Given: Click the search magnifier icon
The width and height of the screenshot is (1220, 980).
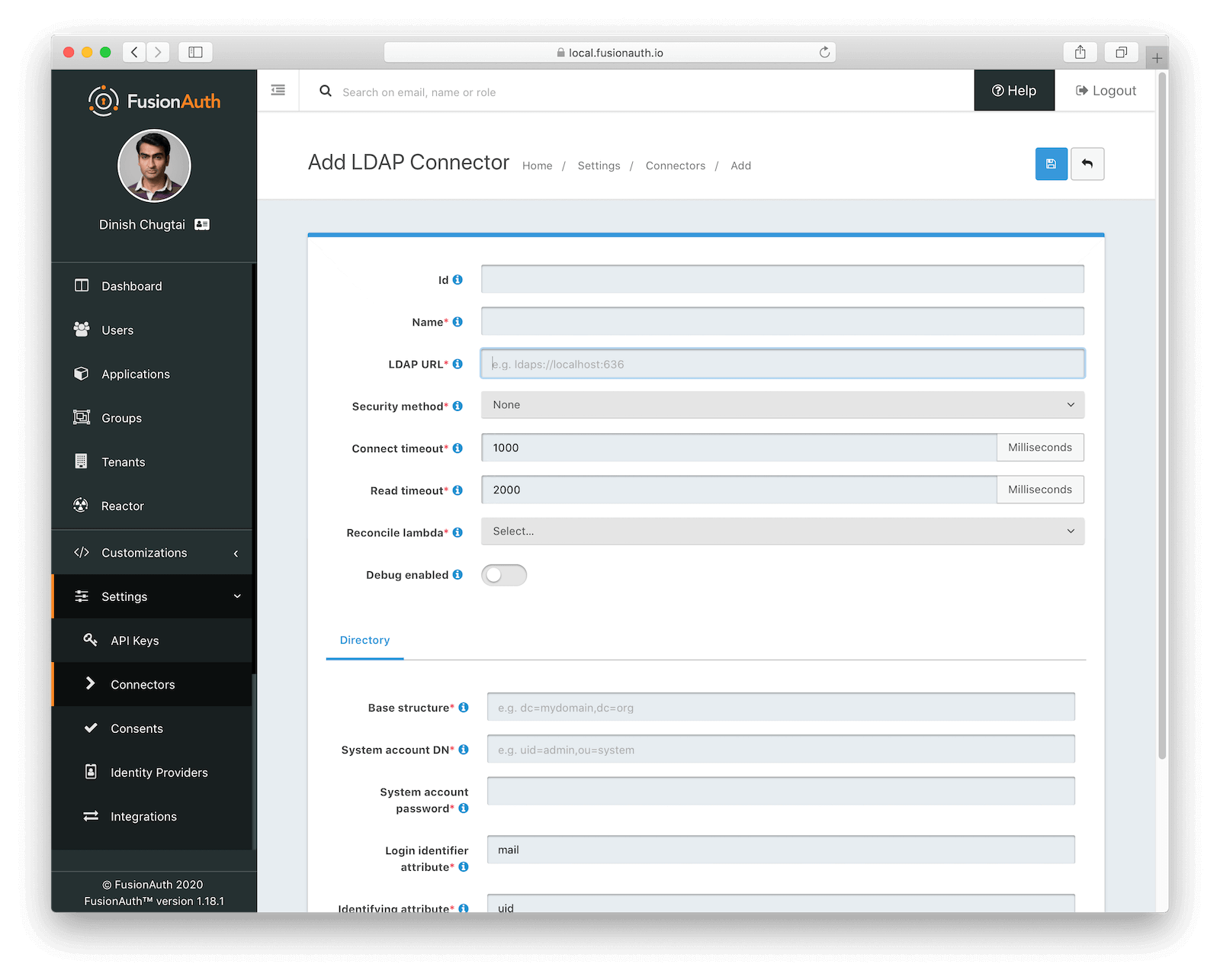Looking at the screenshot, I should (326, 91).
